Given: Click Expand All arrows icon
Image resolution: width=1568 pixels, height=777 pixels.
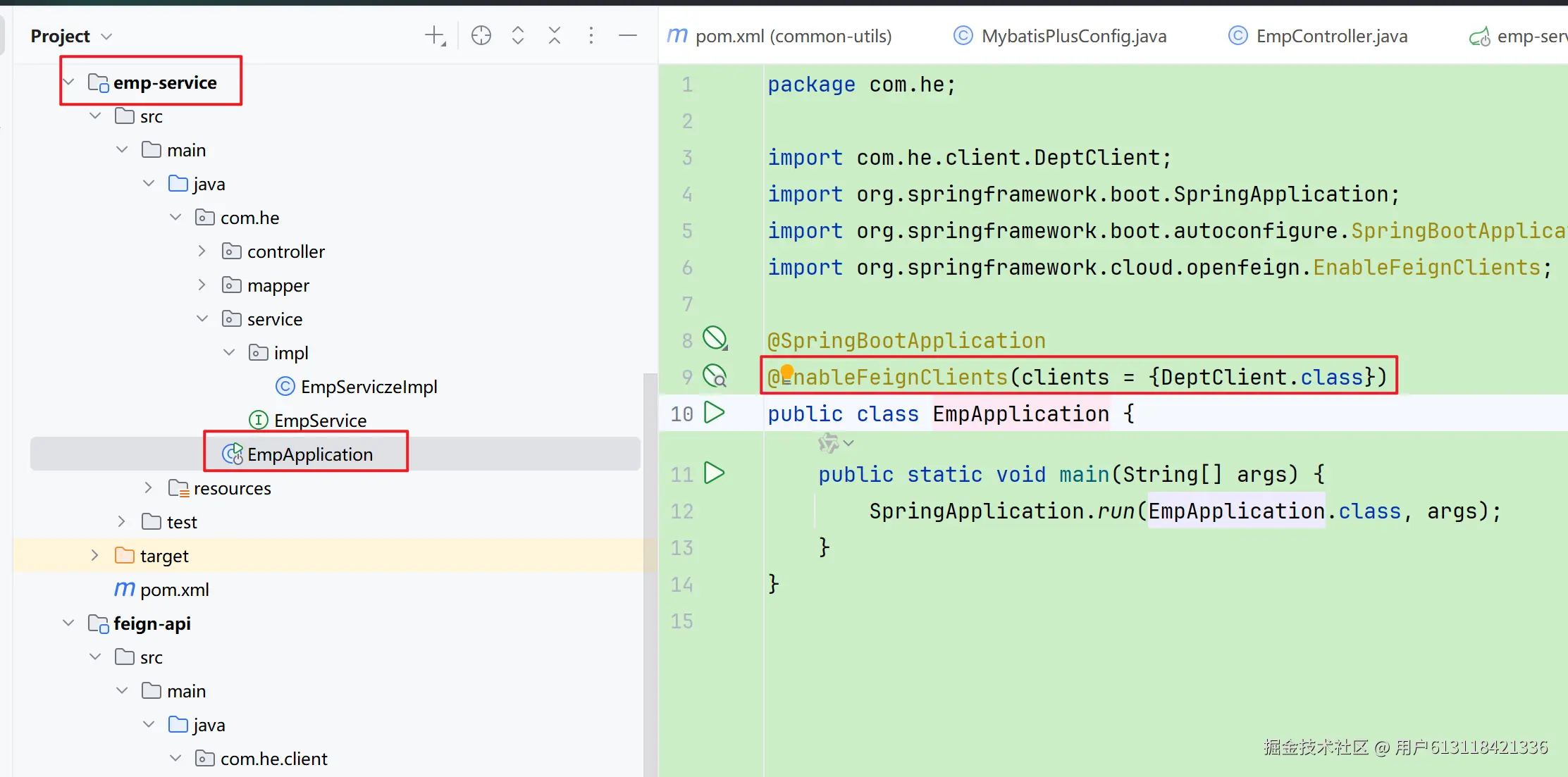Looking at the screenshot, I should click(518, 36).
